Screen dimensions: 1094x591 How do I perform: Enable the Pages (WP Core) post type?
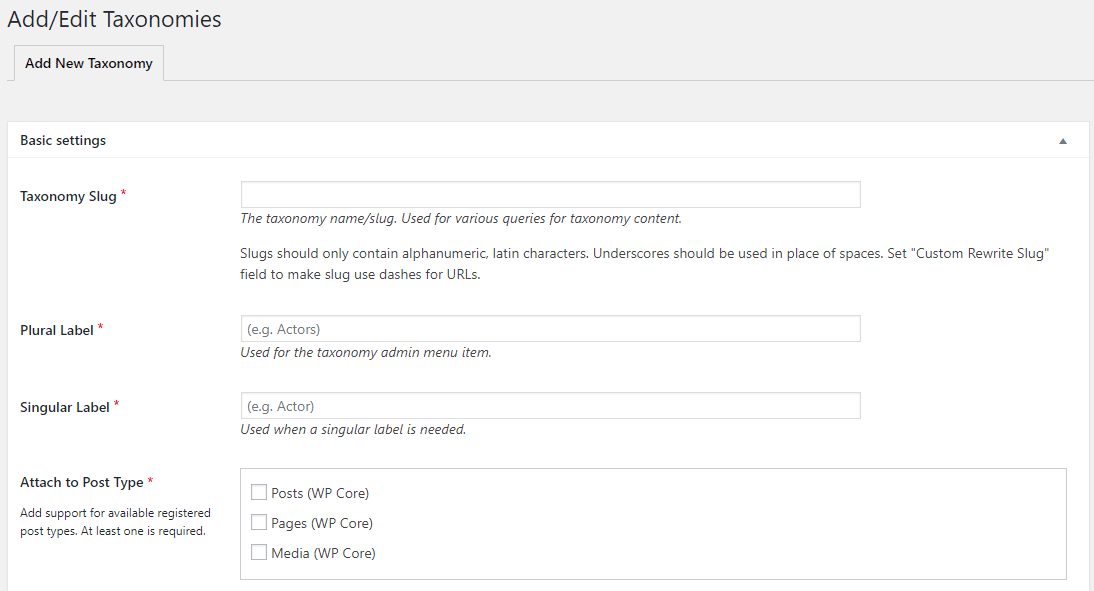pyautogui.click(x=259, y=522)
